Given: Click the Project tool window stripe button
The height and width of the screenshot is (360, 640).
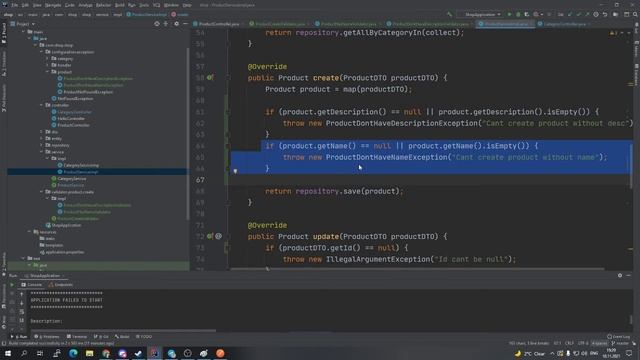Looking at the screenshot, I should pos(4,33).
